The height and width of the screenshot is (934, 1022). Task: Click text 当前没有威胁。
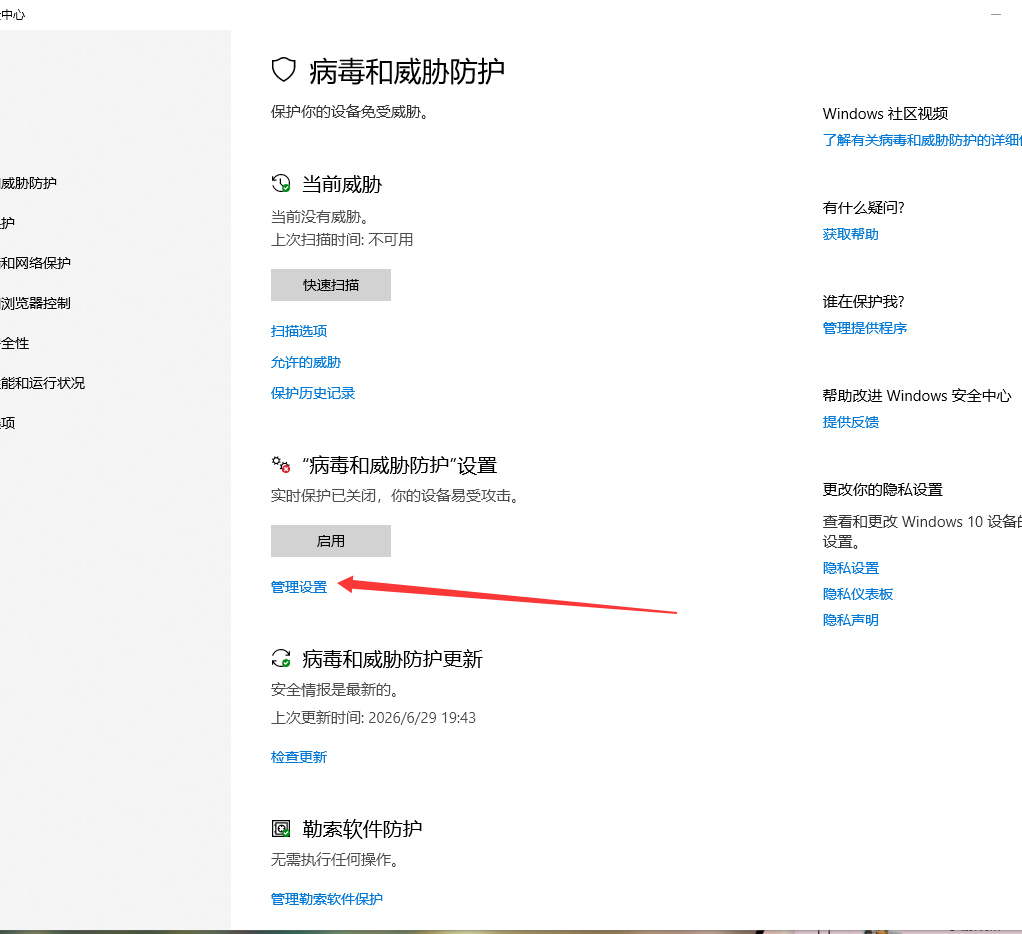[323, 216]
